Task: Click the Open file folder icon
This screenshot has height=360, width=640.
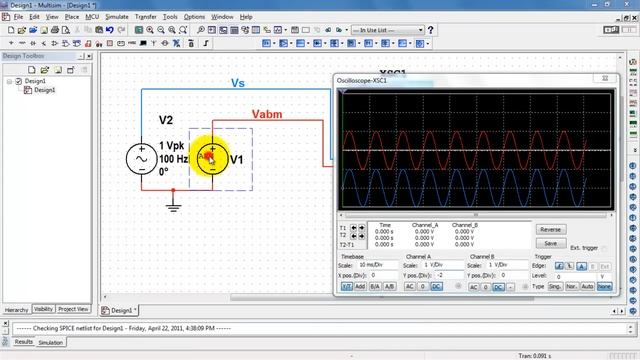Action: [22, 30]
